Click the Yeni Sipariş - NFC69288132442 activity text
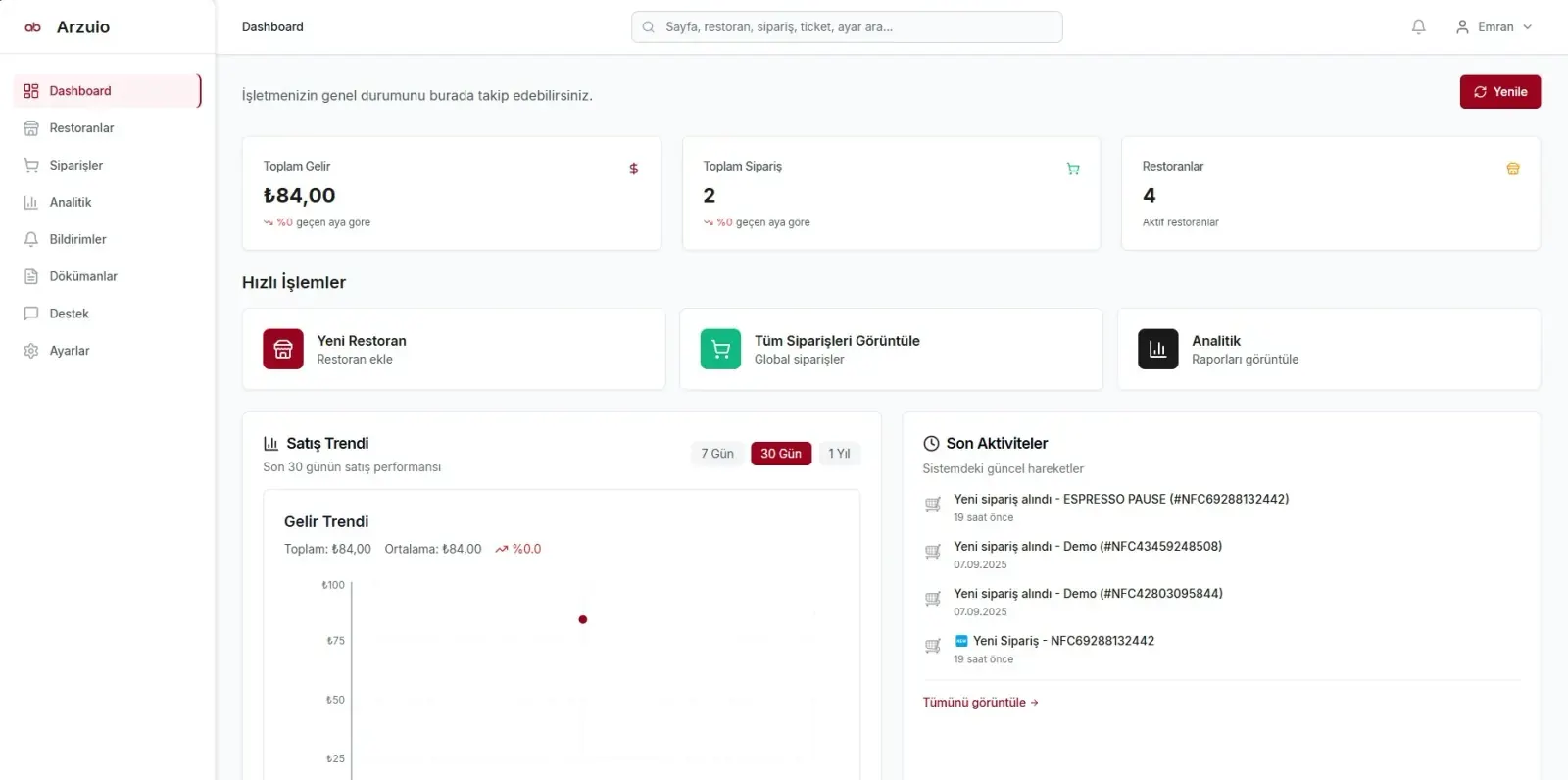The image size is (1568, 780). tap(1063, 641)
